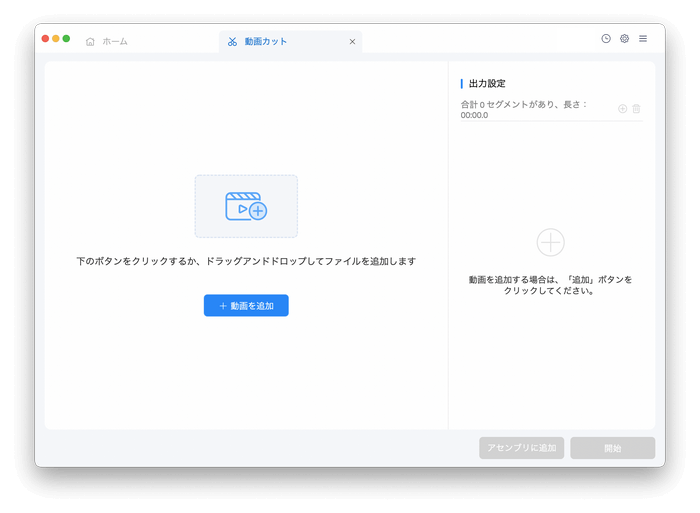
Task: Select the 動画カット tab label
Action: pyautogui.click(x=266, y=41)
